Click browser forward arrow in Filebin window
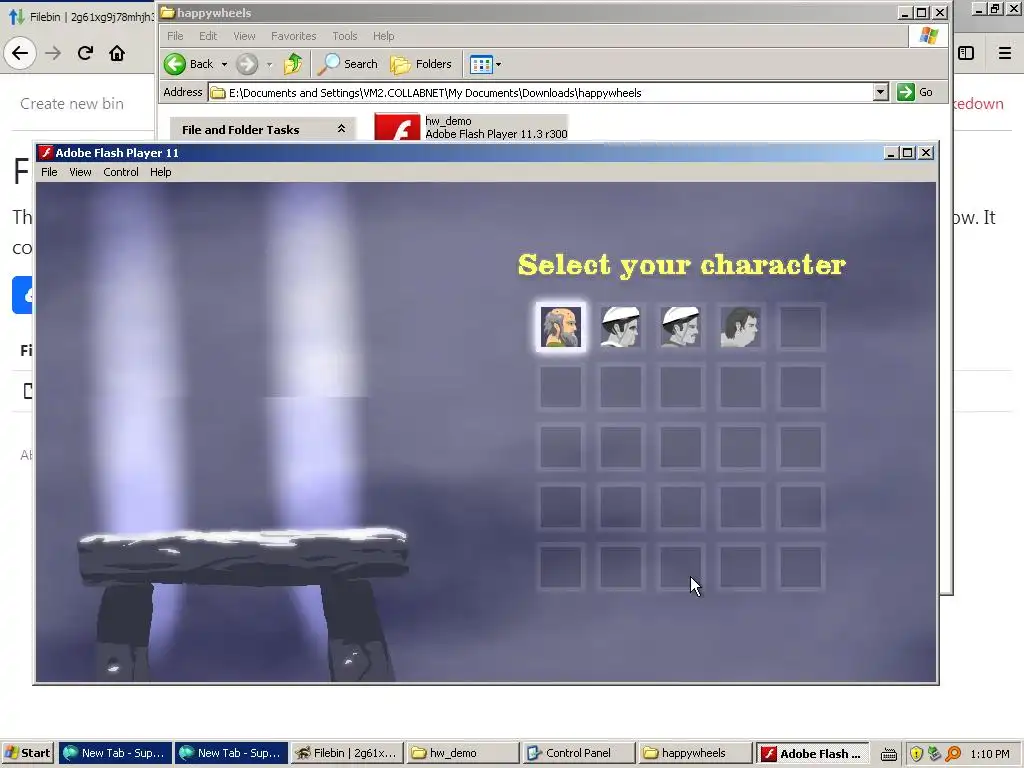 (53, 53)
